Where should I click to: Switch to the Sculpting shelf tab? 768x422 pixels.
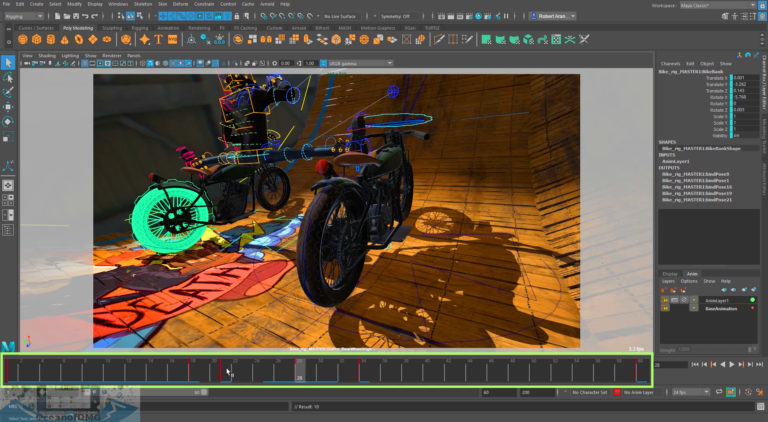pyautogui.click(x=112, y=28)
